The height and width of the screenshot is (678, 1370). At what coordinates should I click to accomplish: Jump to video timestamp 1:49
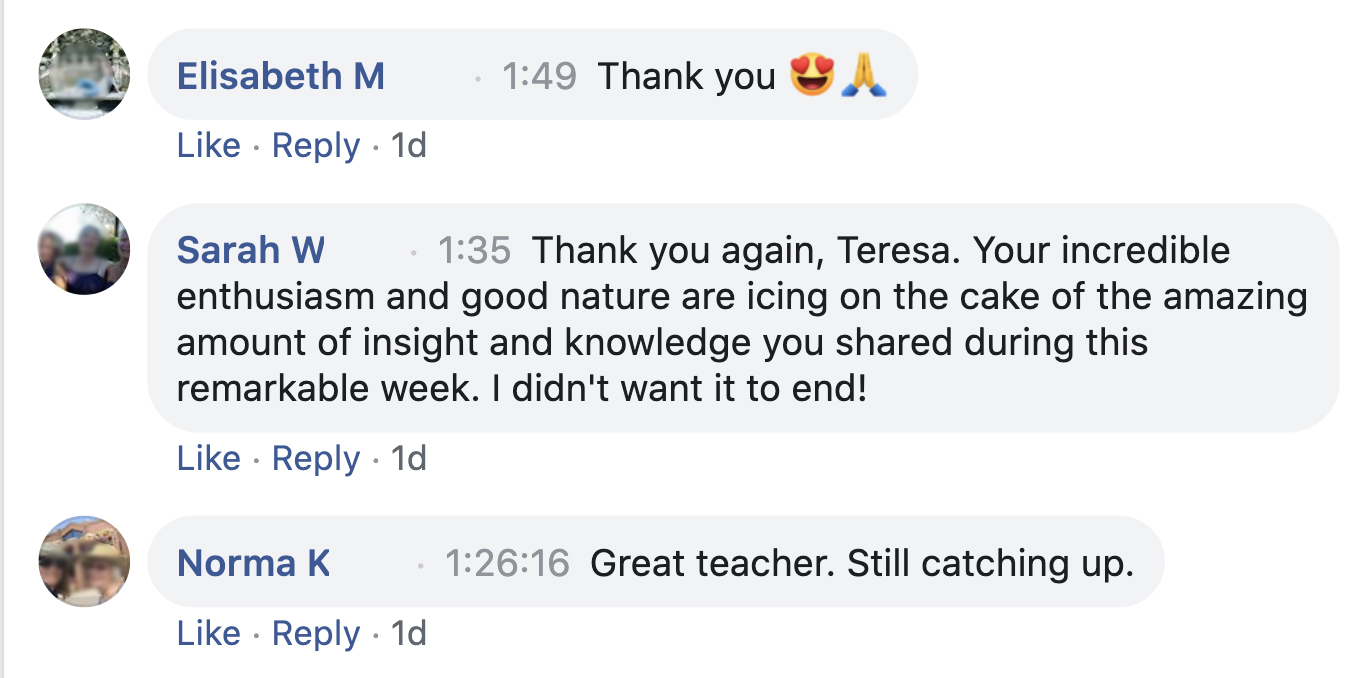[x=539, y=76]
